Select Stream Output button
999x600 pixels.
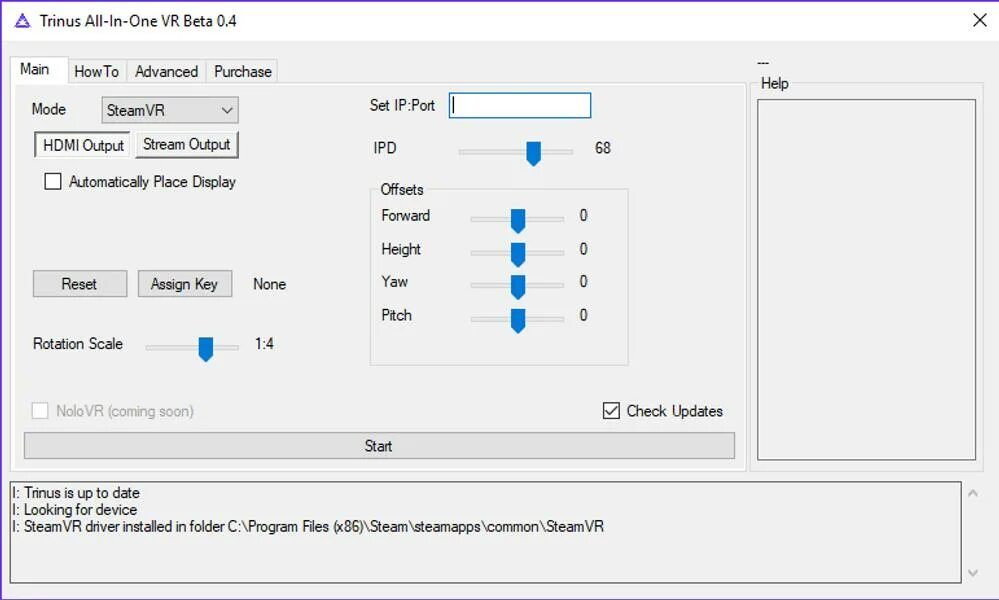187,145
